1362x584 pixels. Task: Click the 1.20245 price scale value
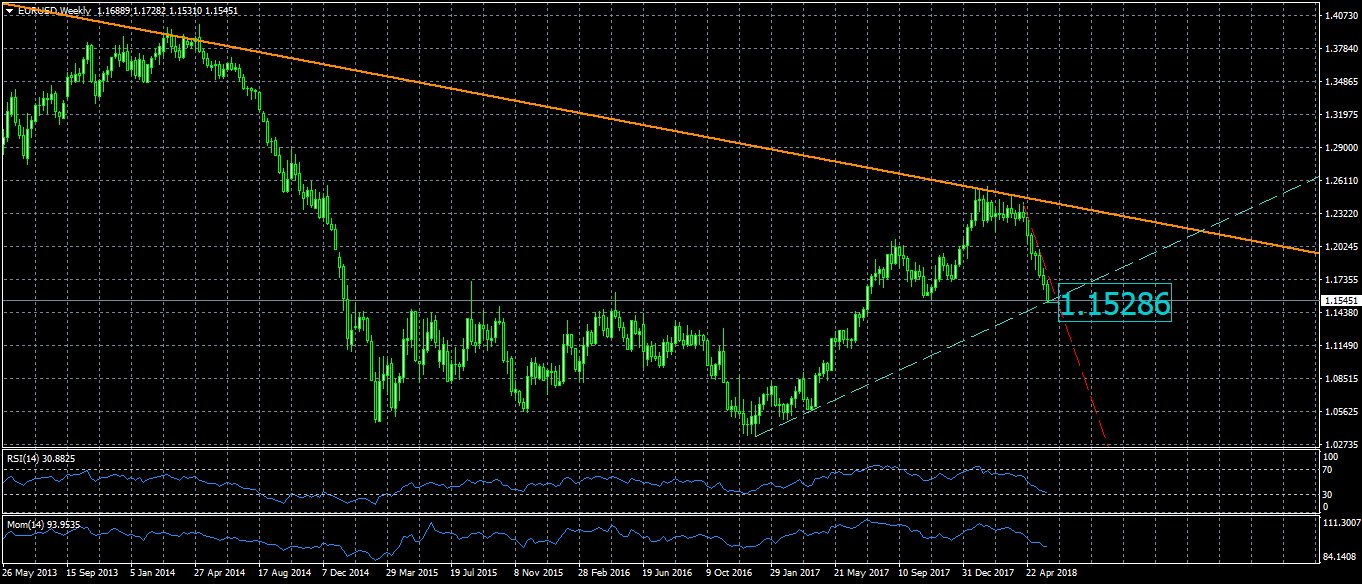pyautogui.click(x=1339, y=247)
